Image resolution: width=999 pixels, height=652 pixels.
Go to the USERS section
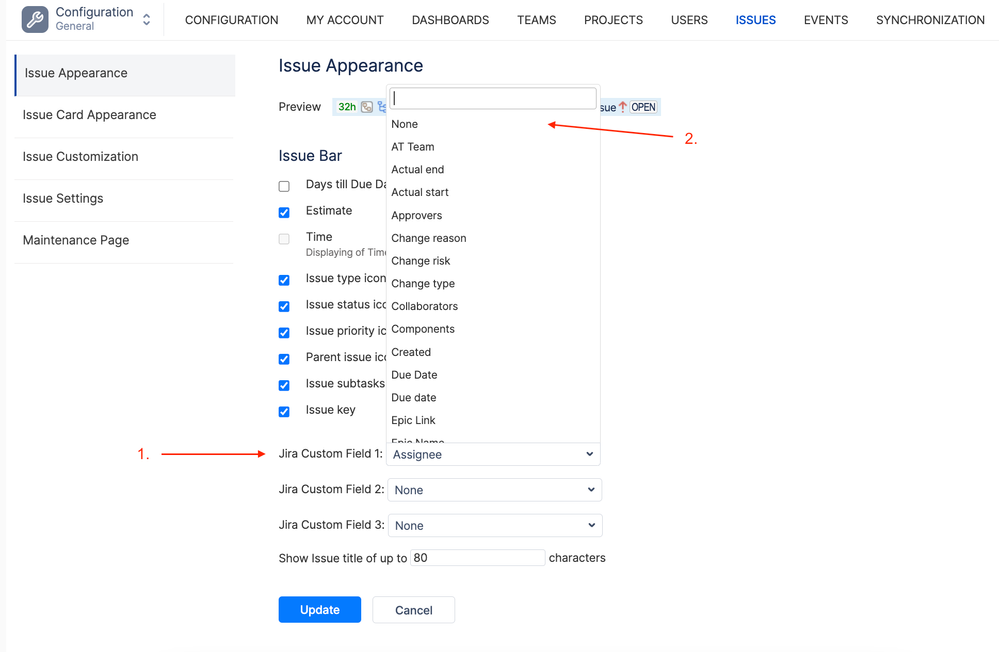click(689, 20)
